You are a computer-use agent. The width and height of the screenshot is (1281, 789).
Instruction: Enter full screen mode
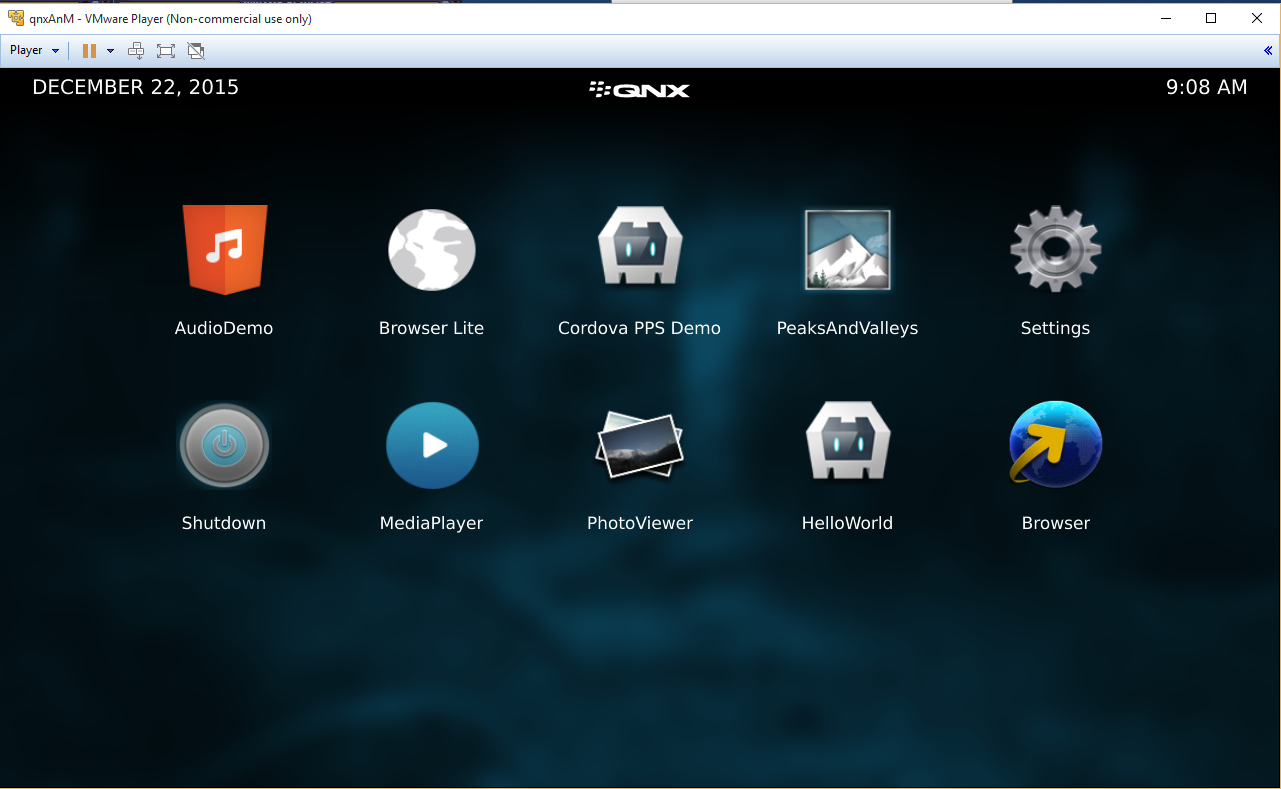point(166,50)
